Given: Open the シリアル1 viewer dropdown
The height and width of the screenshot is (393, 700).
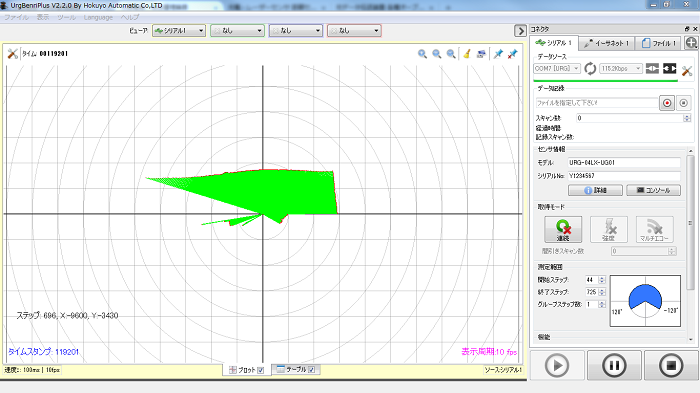Looking at the screenshot, I should tap(179, 30).
